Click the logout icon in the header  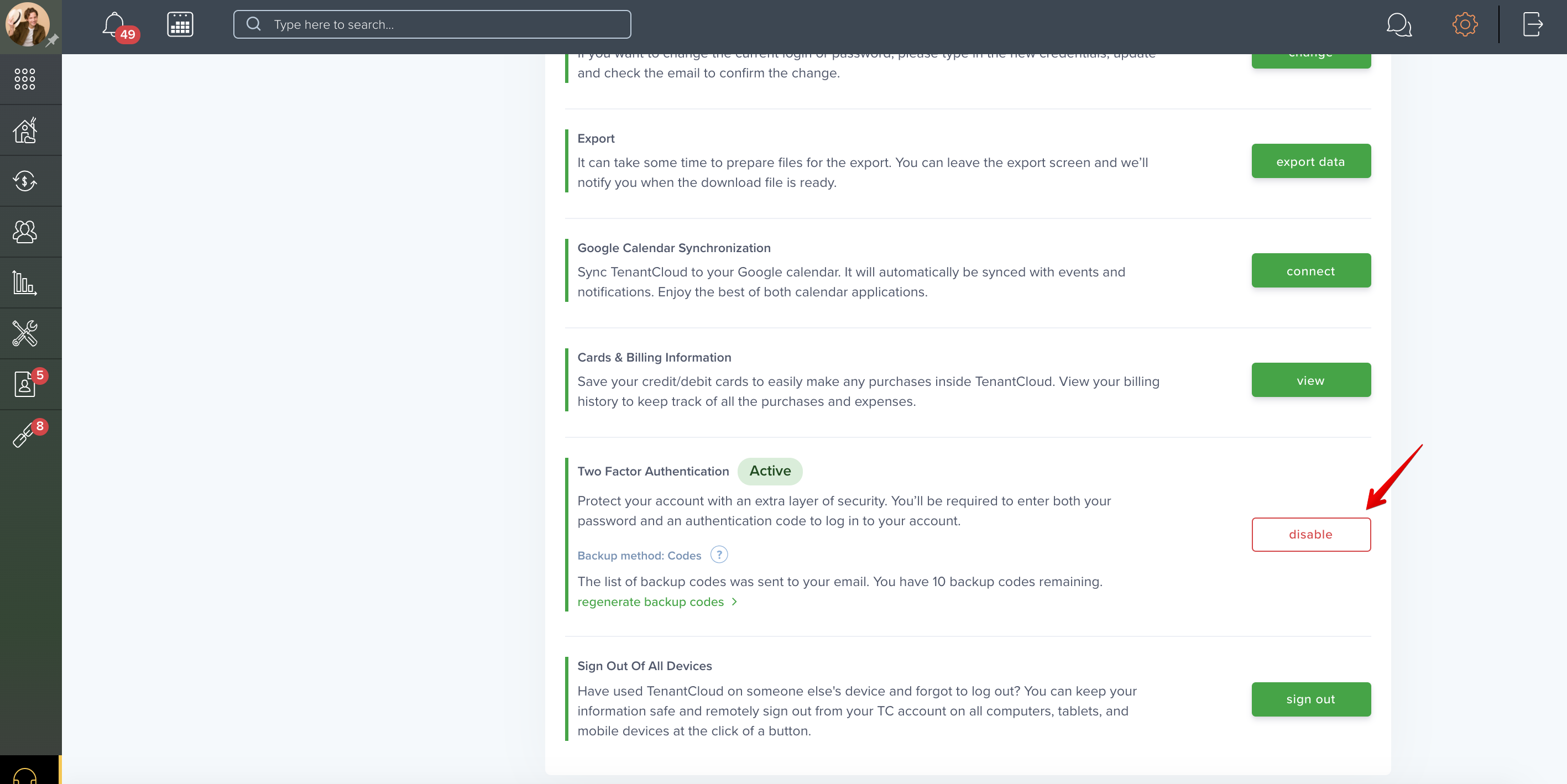point(1533,24)
